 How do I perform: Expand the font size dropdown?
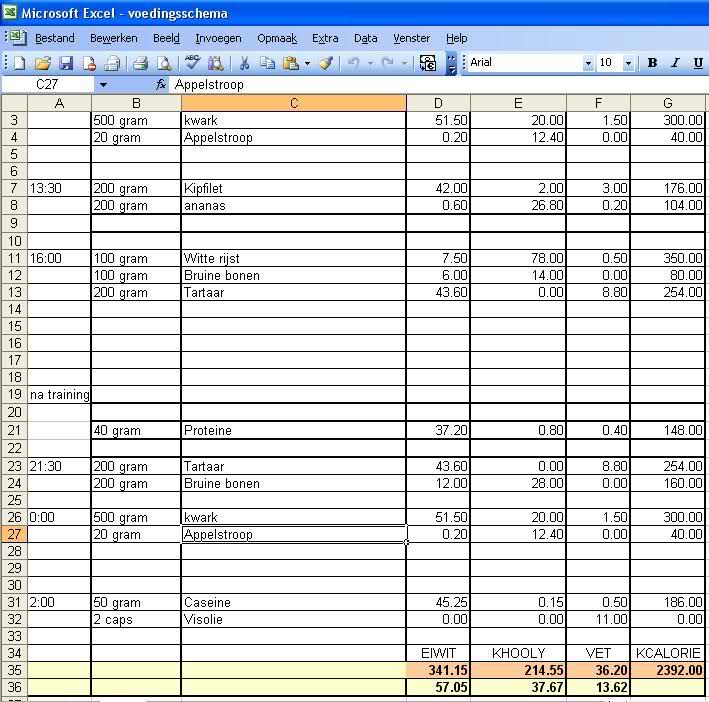(628, 63)
